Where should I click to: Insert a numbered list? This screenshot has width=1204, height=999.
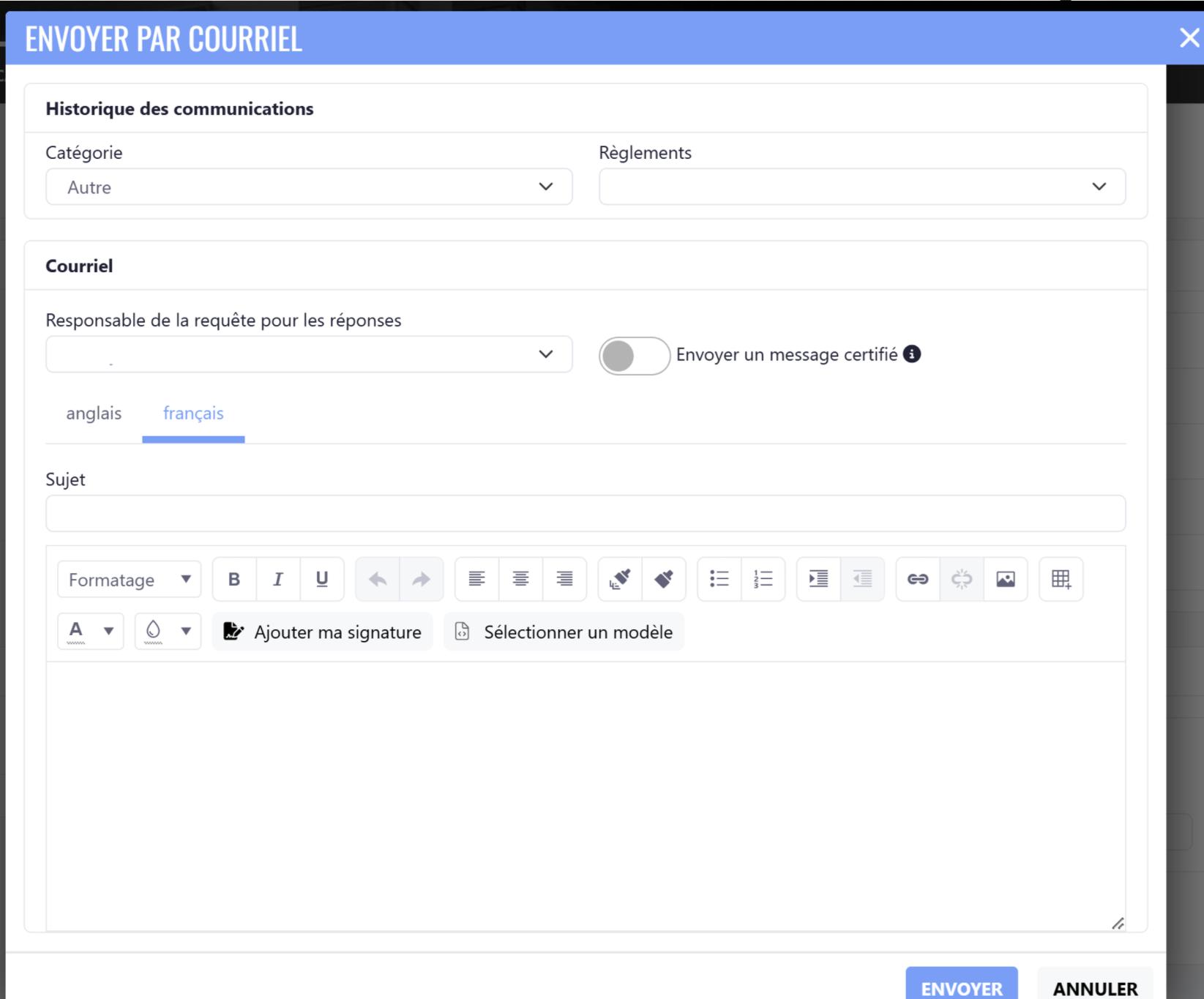point(763,580)
